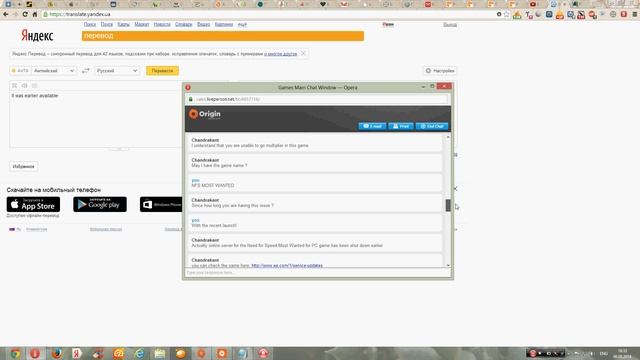Click the Origin logo in chat window
This screenshot has width=640, height=360.
click(x=204, y=114)
